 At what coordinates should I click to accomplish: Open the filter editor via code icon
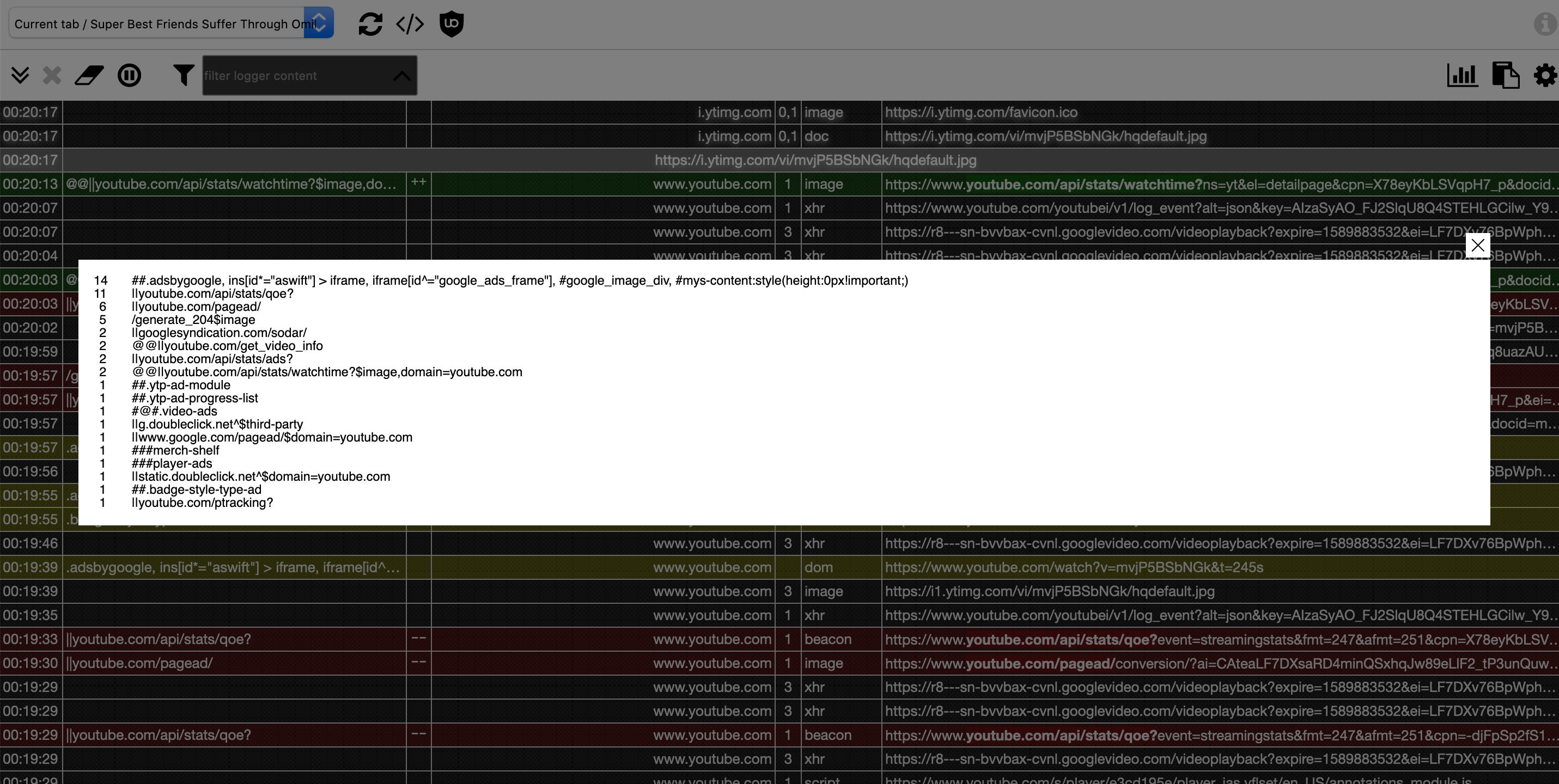click(x=410, y=24)
